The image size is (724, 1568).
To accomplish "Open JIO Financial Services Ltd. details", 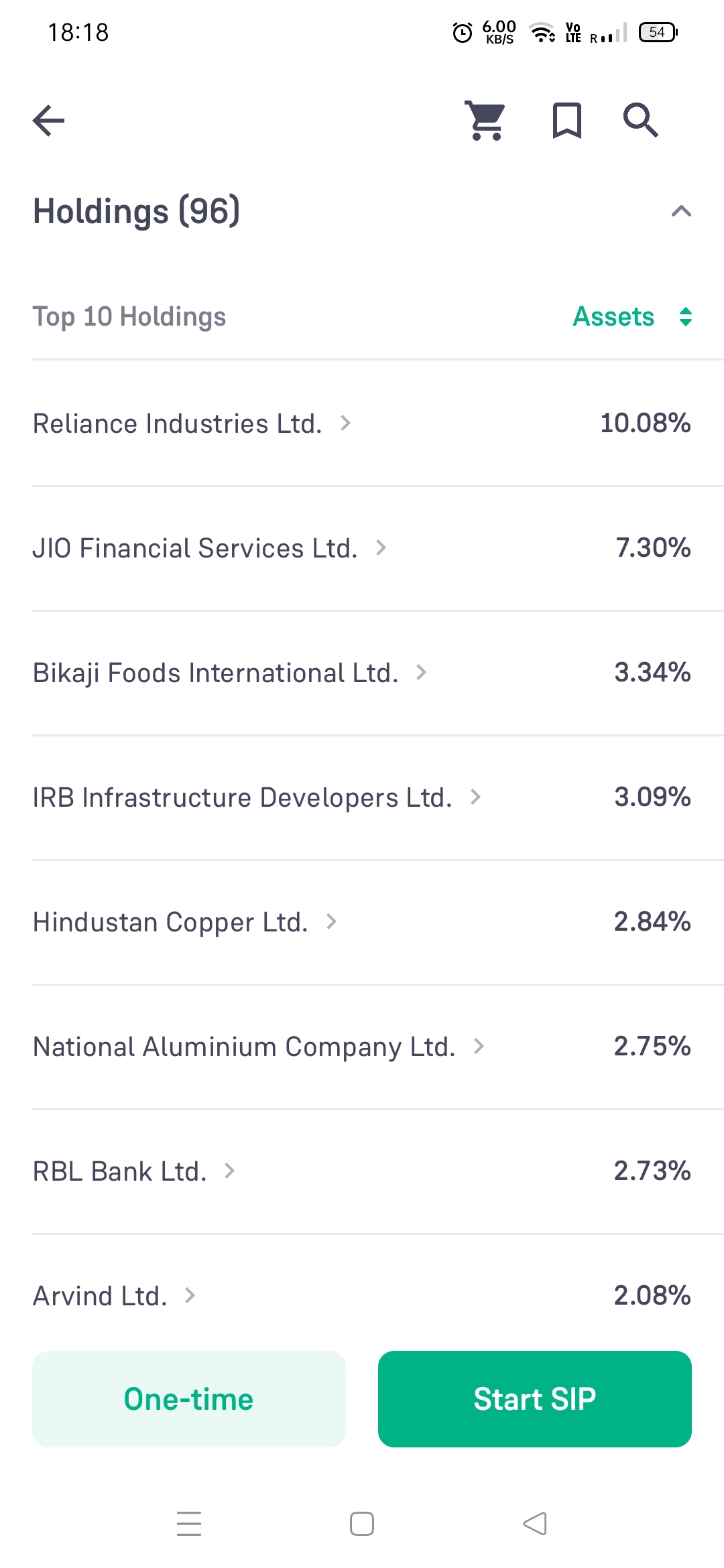I will point(195,548).
